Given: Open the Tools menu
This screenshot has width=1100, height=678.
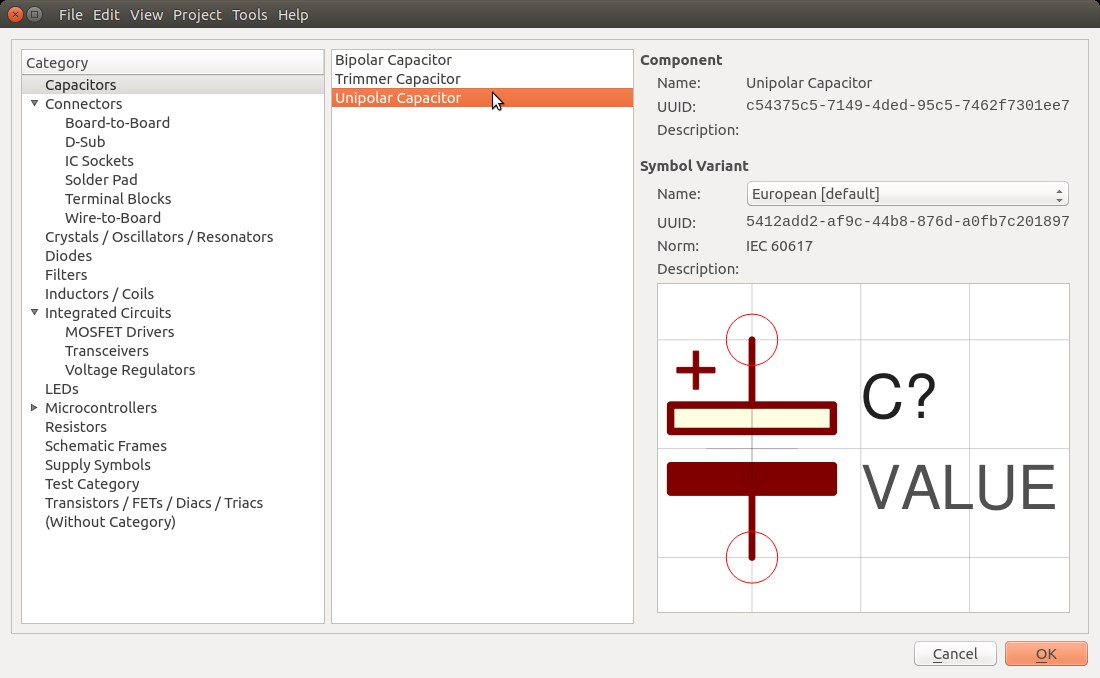Looking at the screenshot, I should pos(249,15).
